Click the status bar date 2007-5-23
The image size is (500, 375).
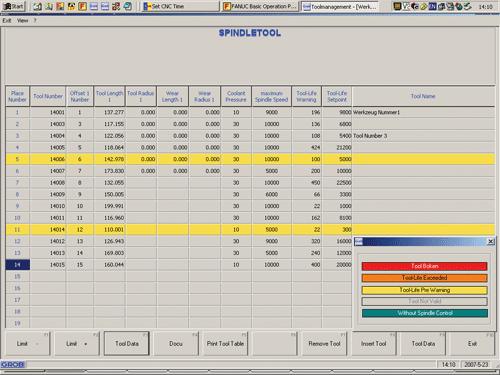click(476, 364)
